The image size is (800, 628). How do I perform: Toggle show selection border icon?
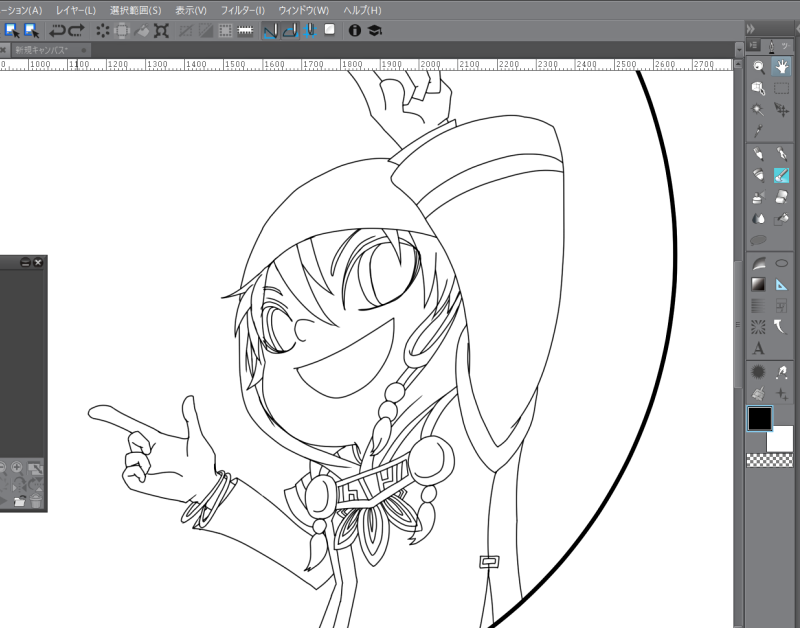click(225, 31)
